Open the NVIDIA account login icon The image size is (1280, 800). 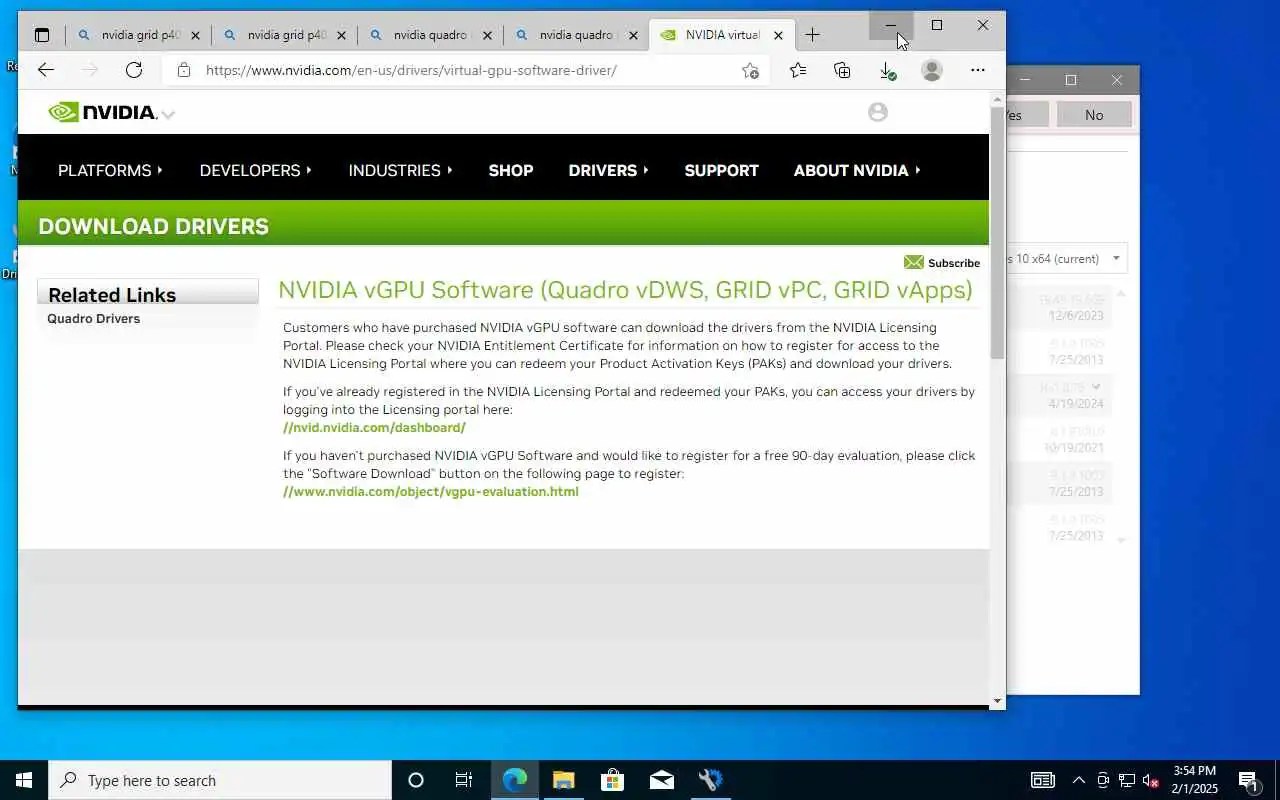tap(878, 112)
